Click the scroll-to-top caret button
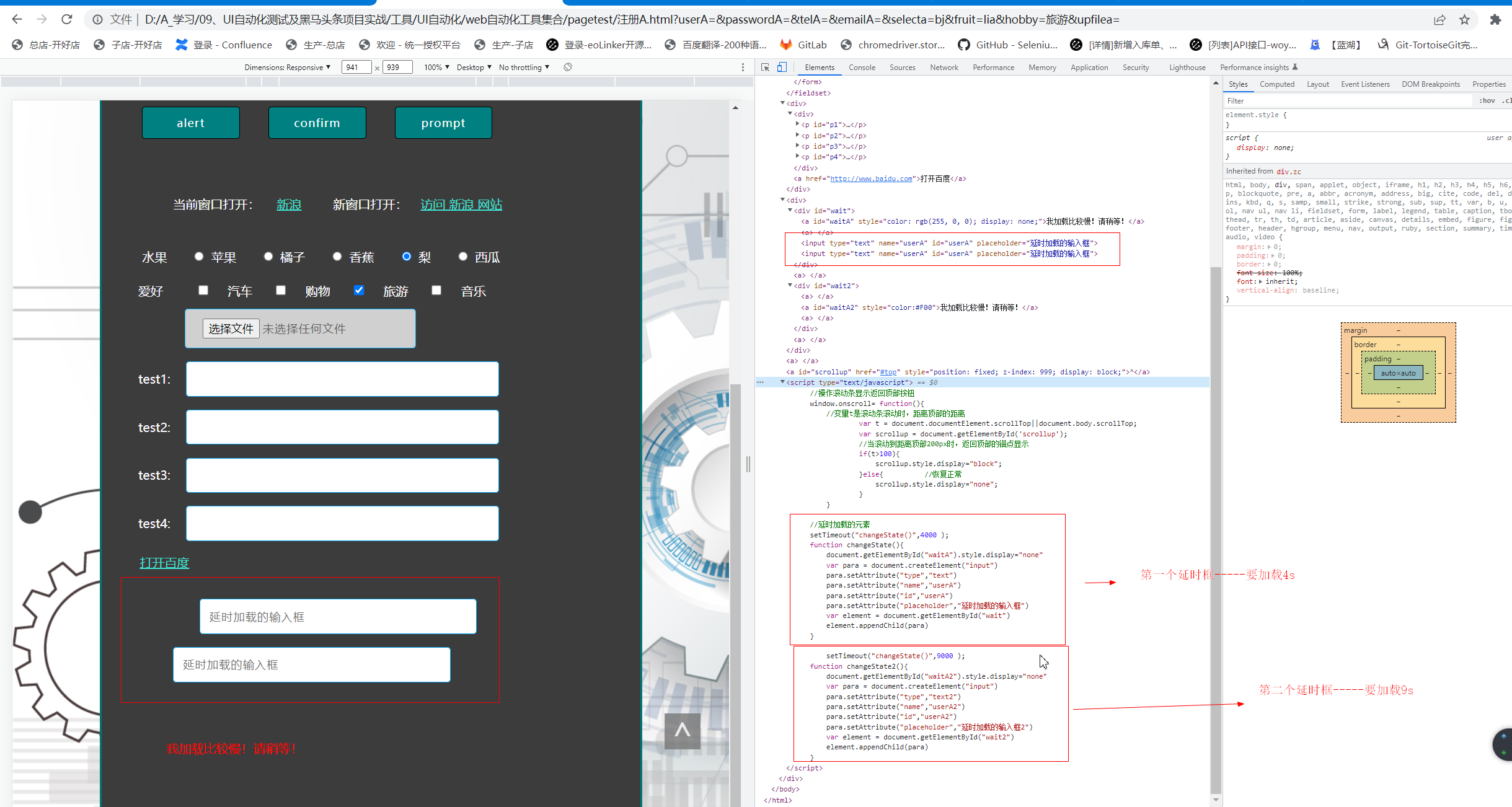 682,731
